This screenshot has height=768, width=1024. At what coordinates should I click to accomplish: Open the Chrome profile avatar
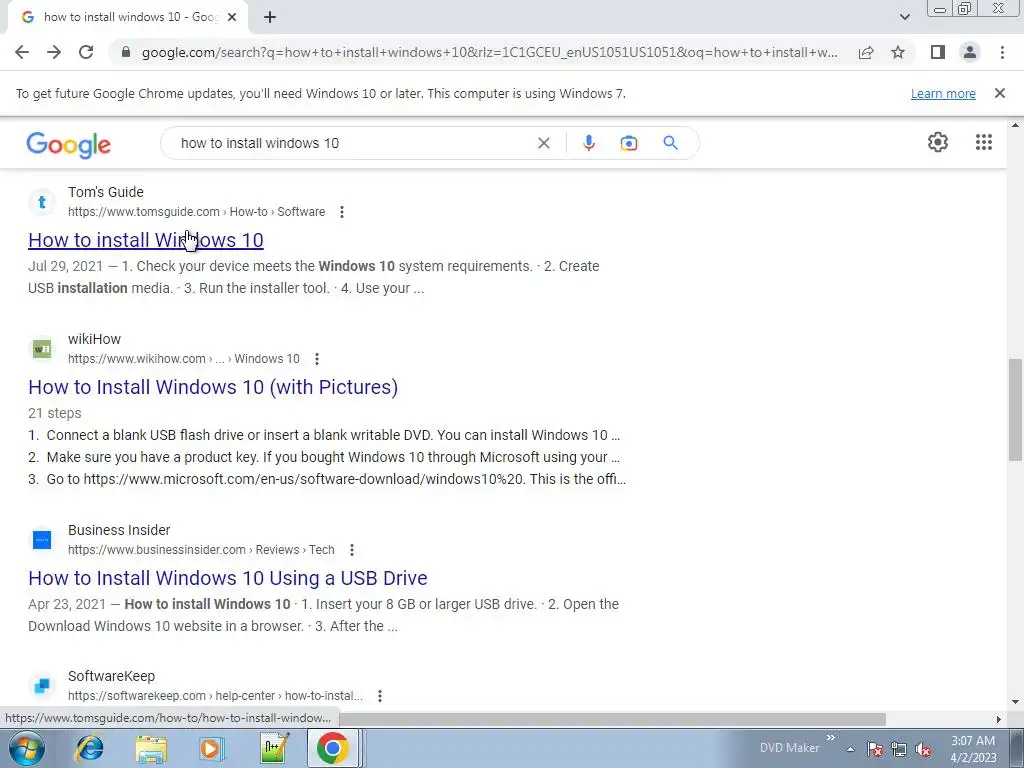pyautogui.click(x=970, y=52)
